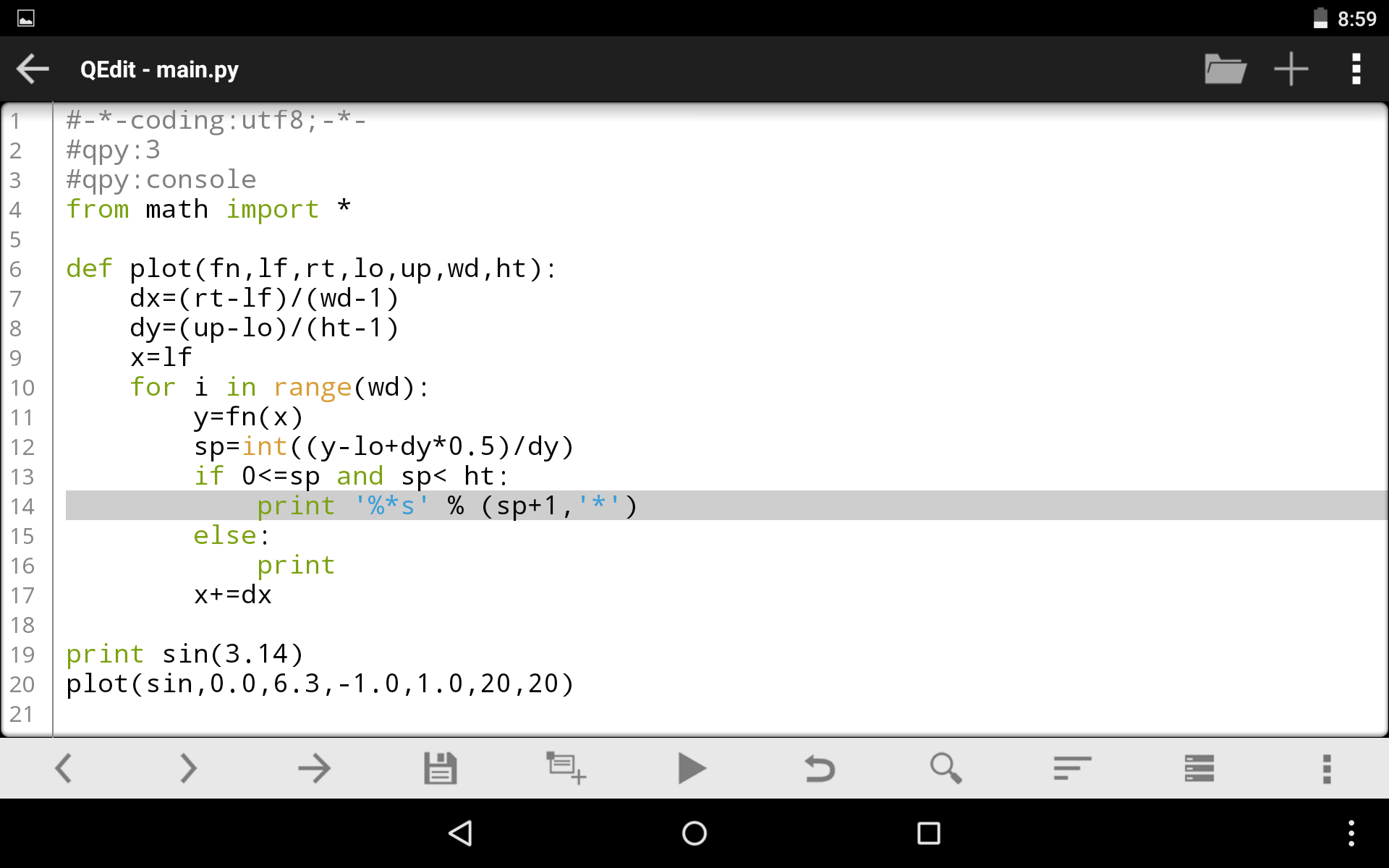Open the line-format icon on bottom toolbar
Image resolution: width=1389 pixels, height=868 pixels.
tap(1072, 768)
